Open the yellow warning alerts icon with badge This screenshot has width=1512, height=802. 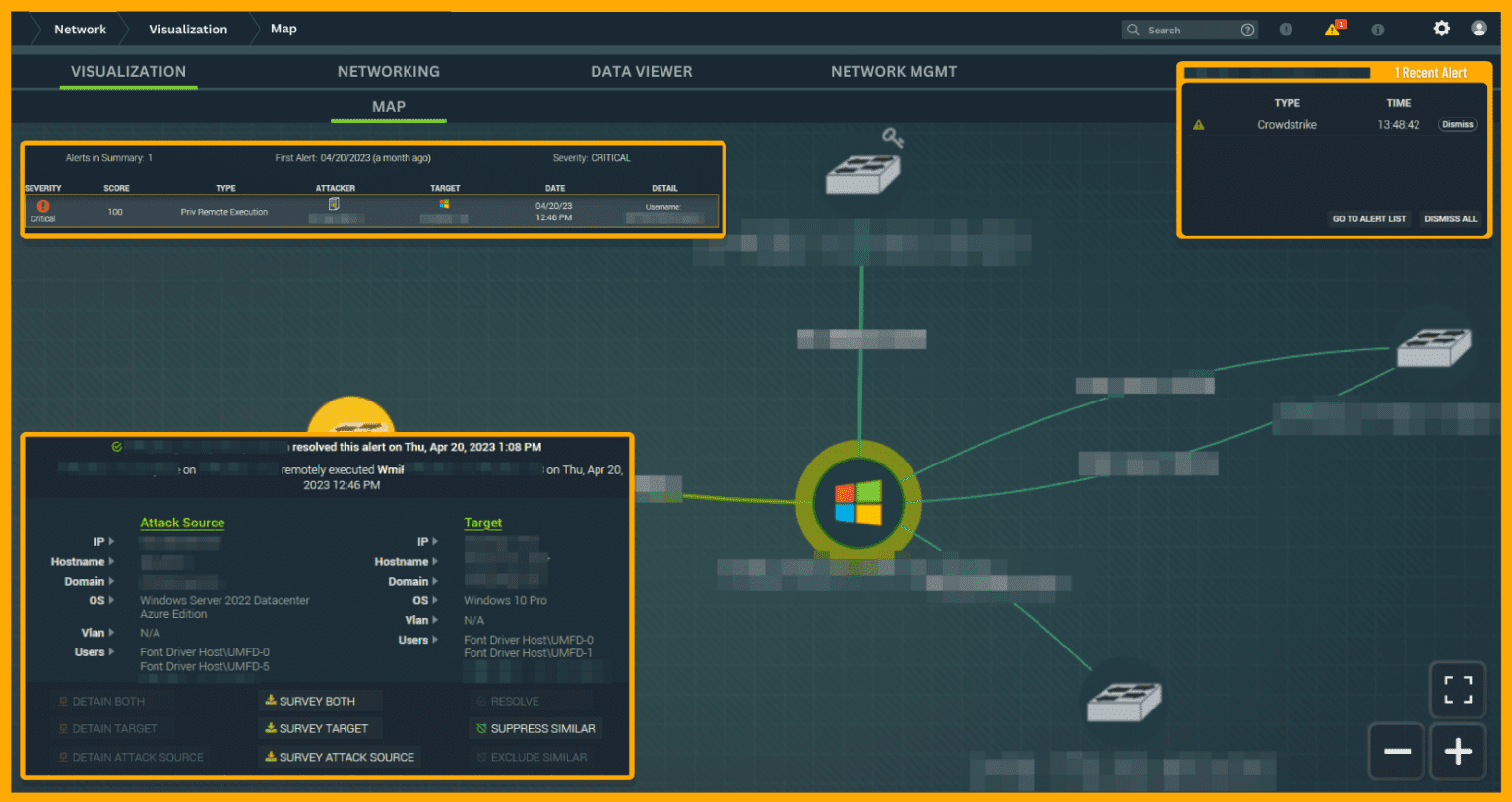(1334, 29)
